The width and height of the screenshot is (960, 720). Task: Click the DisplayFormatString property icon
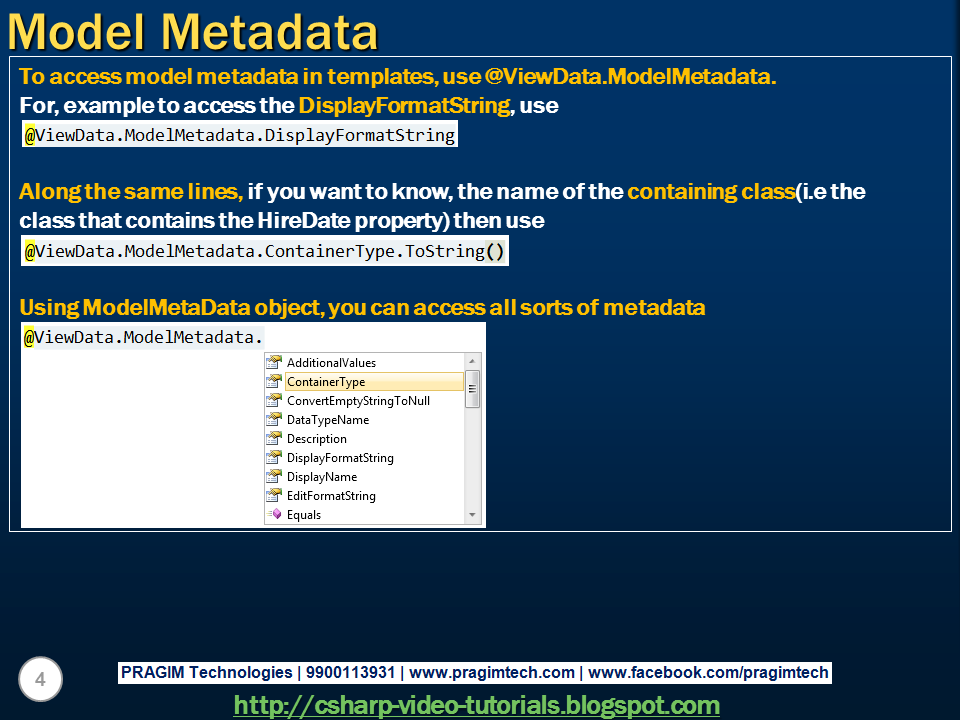click(x=274, y=457)
